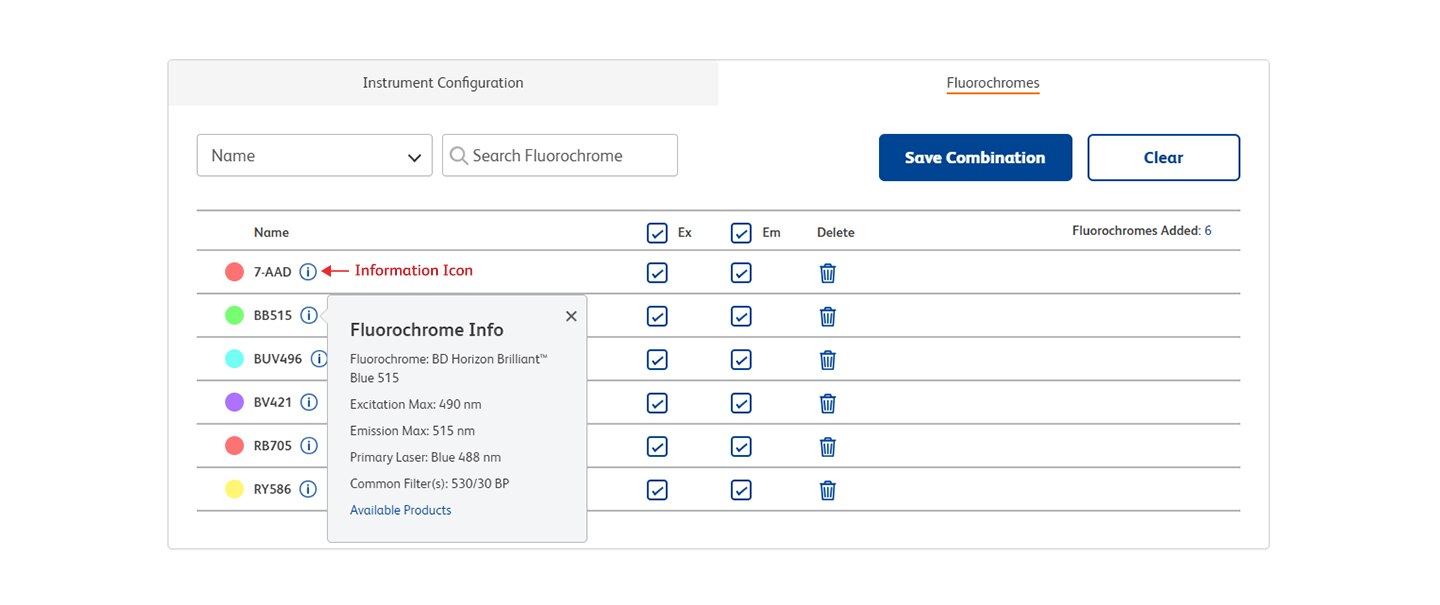Screen dimensions: 1440x605
Task: Click the info icon next to BUV496
Action: [318, 359]
